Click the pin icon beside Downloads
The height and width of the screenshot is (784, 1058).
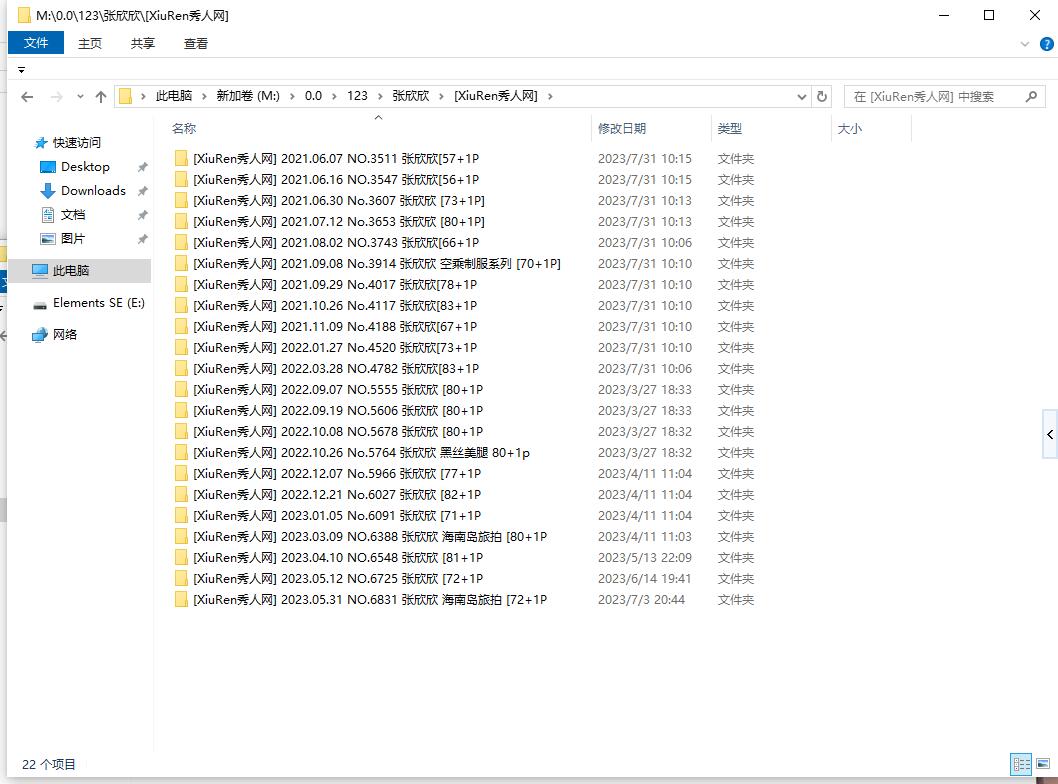[142, 191]
